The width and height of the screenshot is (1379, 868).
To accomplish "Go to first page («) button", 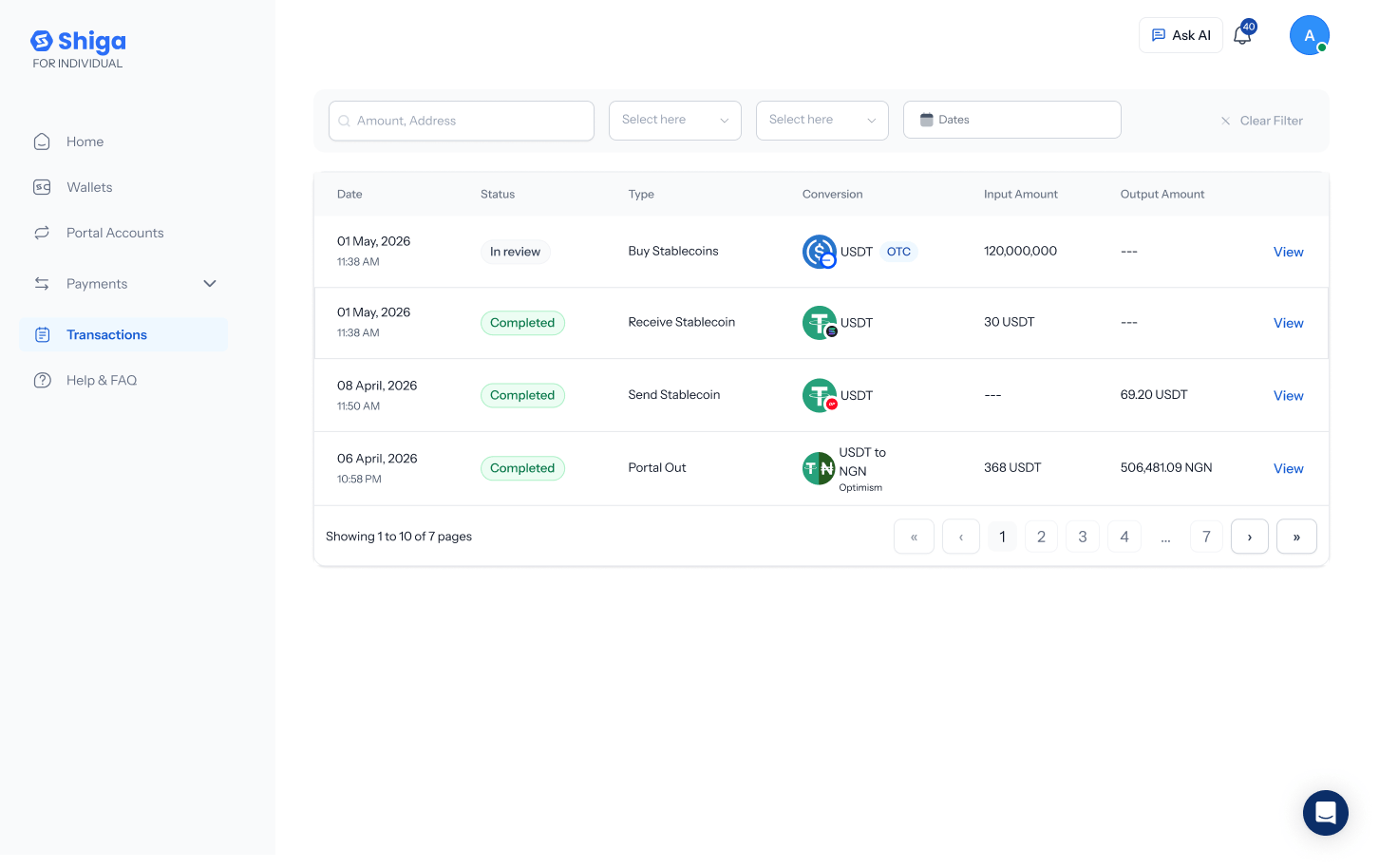I will [914, 537].
